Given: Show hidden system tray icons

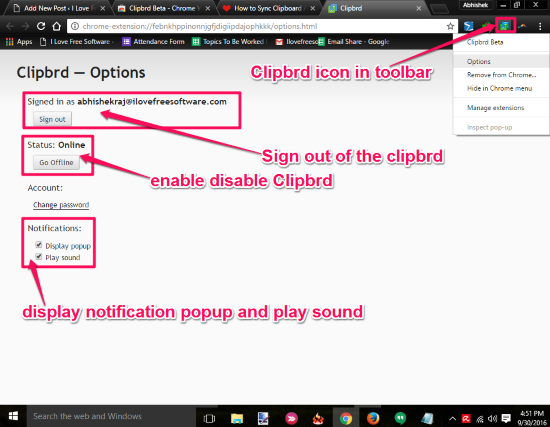Looking at the screenshot, I should (x=452, y=419).
